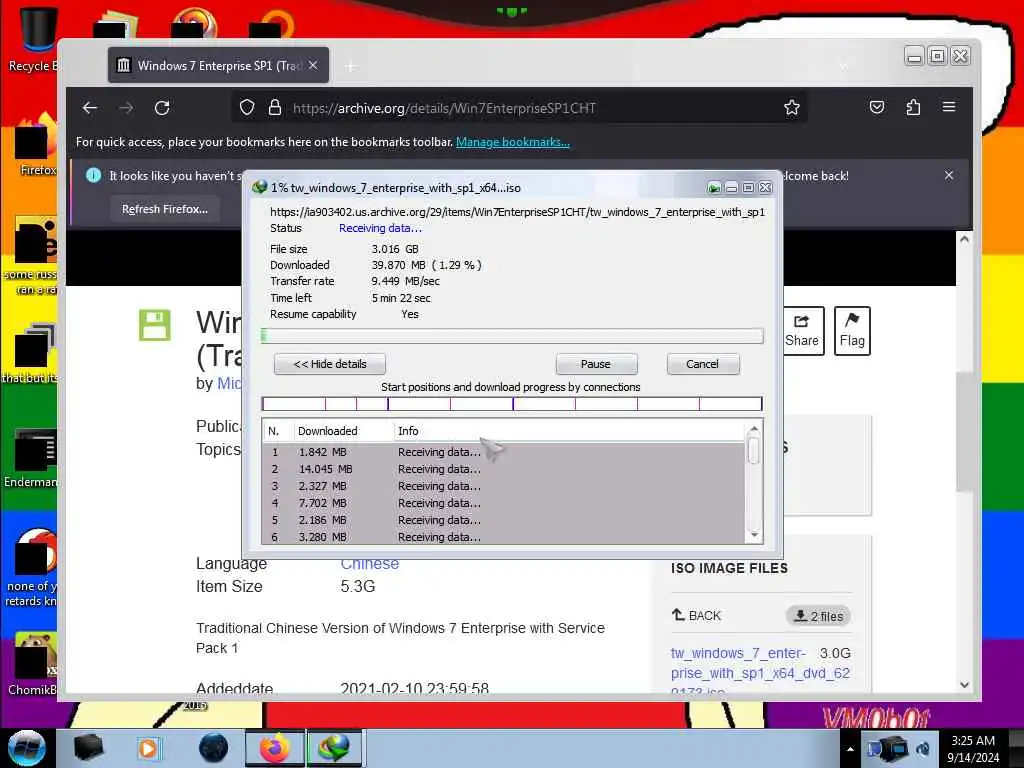Open the tw_windows_7_enterprise ISO file link
This screenshot has width=1024, height=768.
tap(760, 671)
